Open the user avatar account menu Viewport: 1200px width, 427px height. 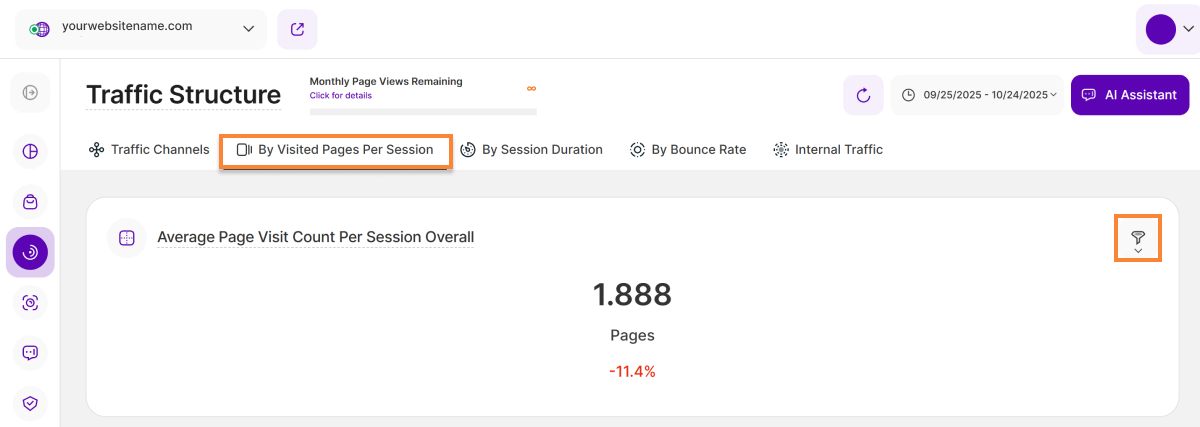click(x=1167, y=29)
